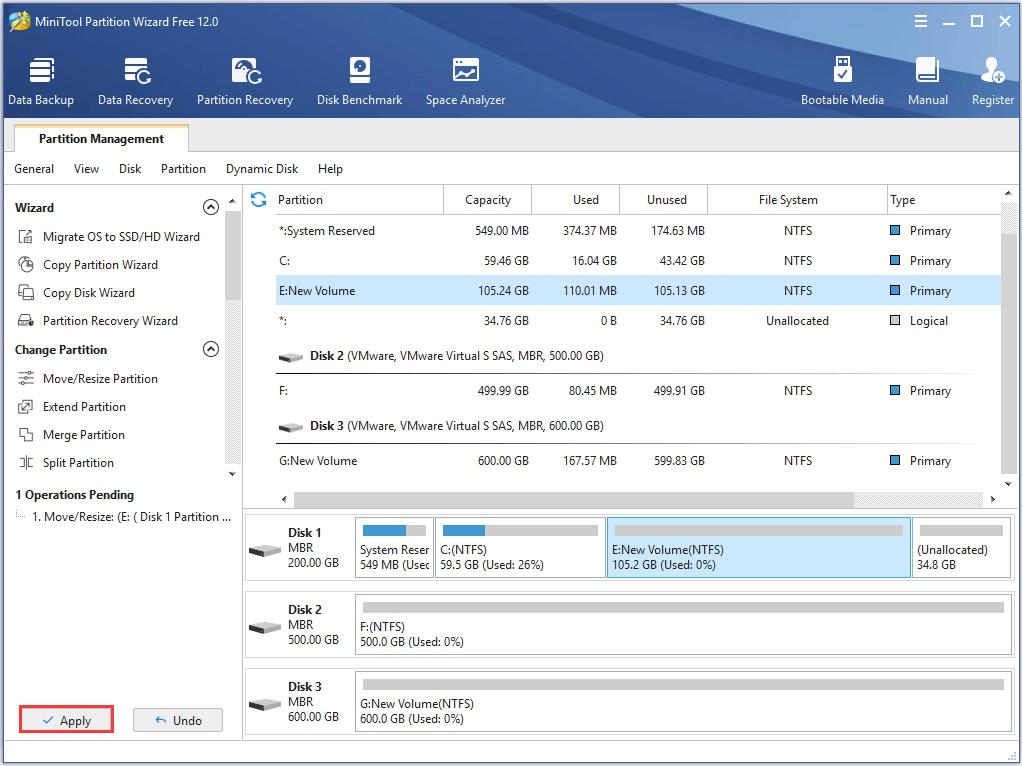Select Disk 2 header row in list

637,356
